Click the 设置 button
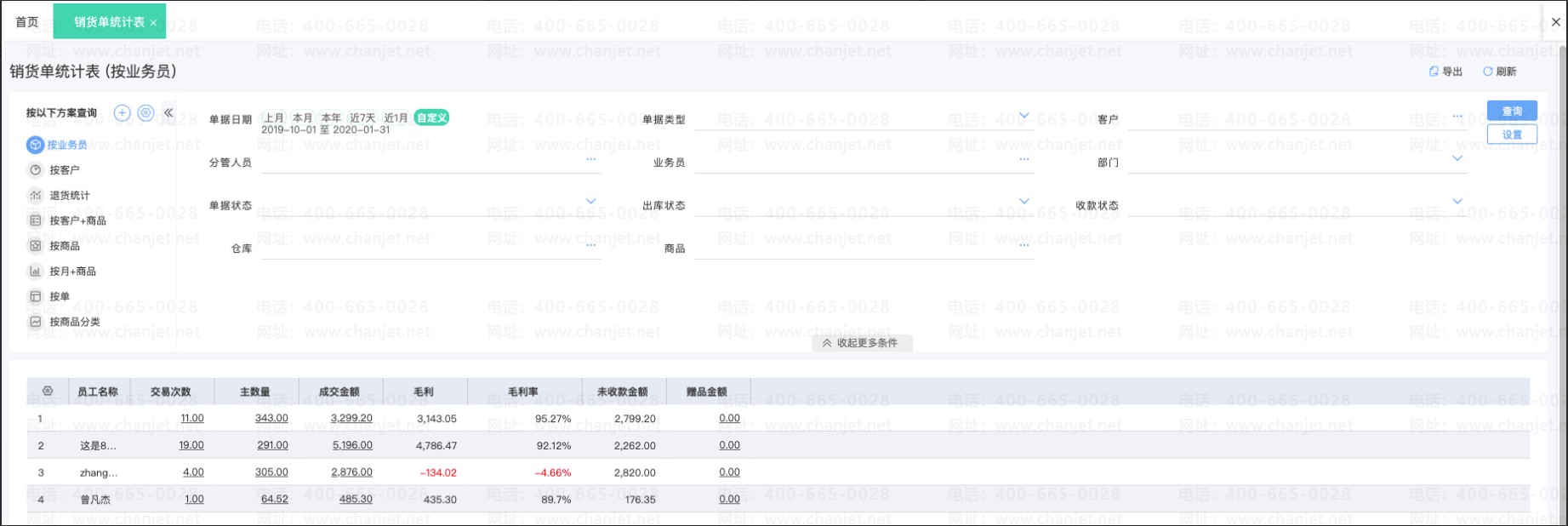Viewport: 1568px width, 526px height. coord(1512,134)
